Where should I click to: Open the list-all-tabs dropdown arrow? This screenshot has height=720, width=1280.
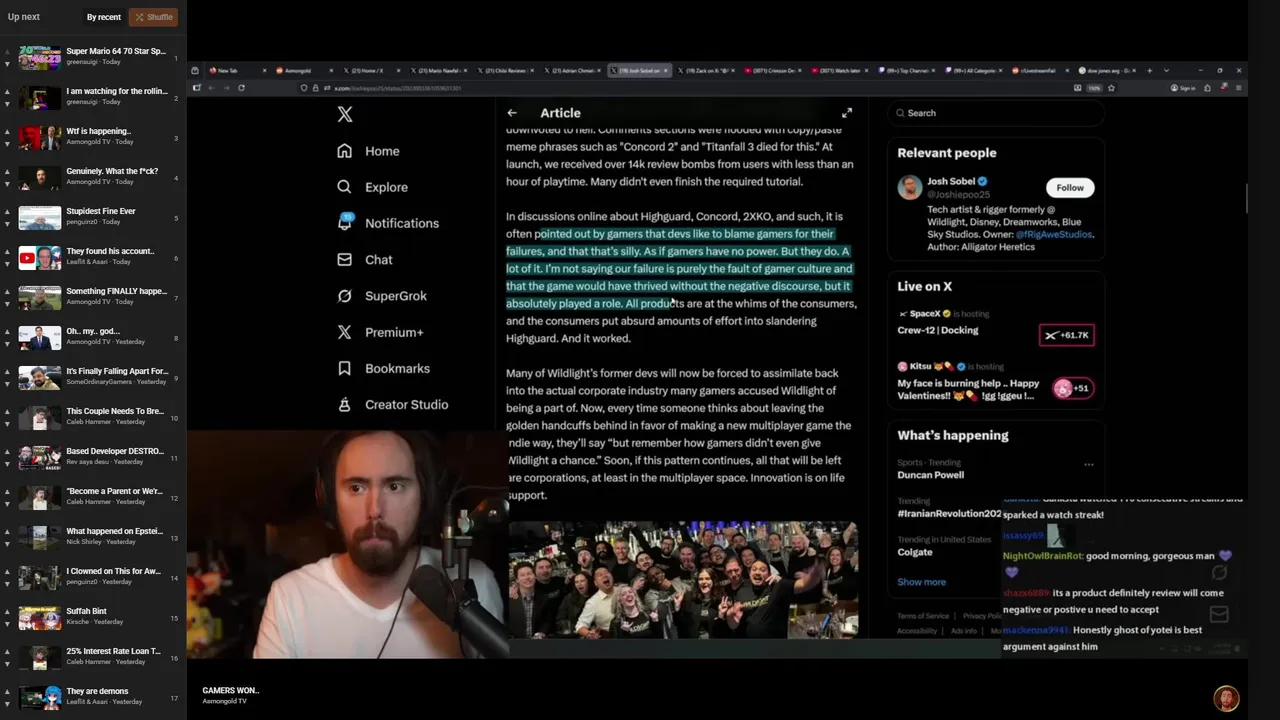point(1165,71)
